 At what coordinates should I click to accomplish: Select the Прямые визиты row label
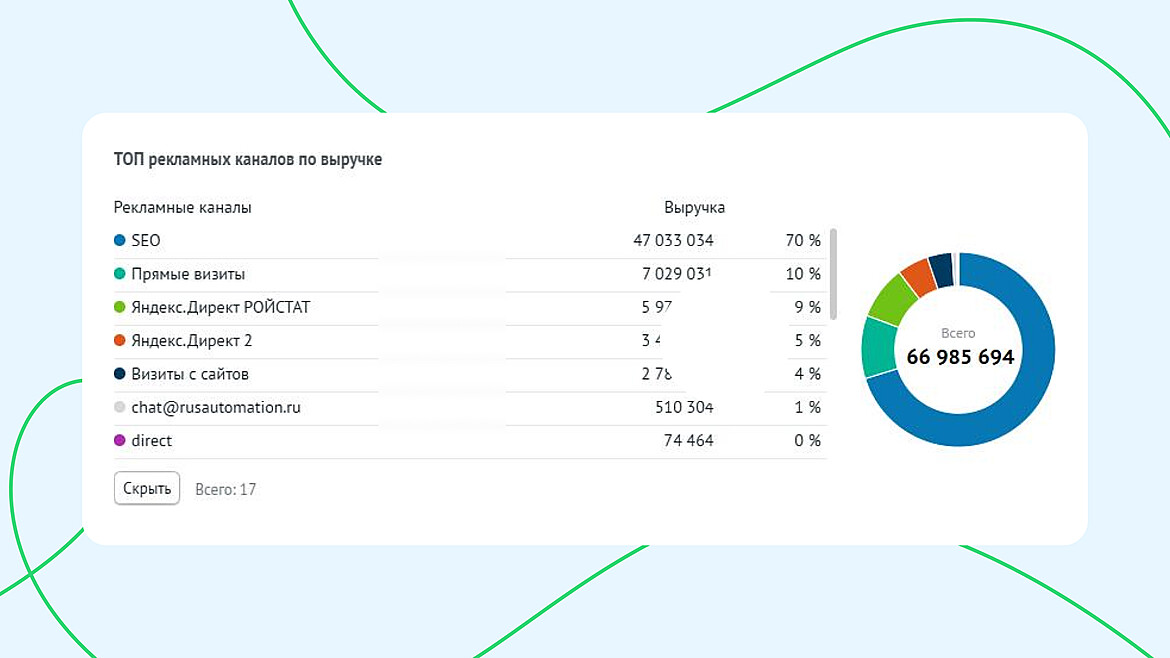coord(188,274)
